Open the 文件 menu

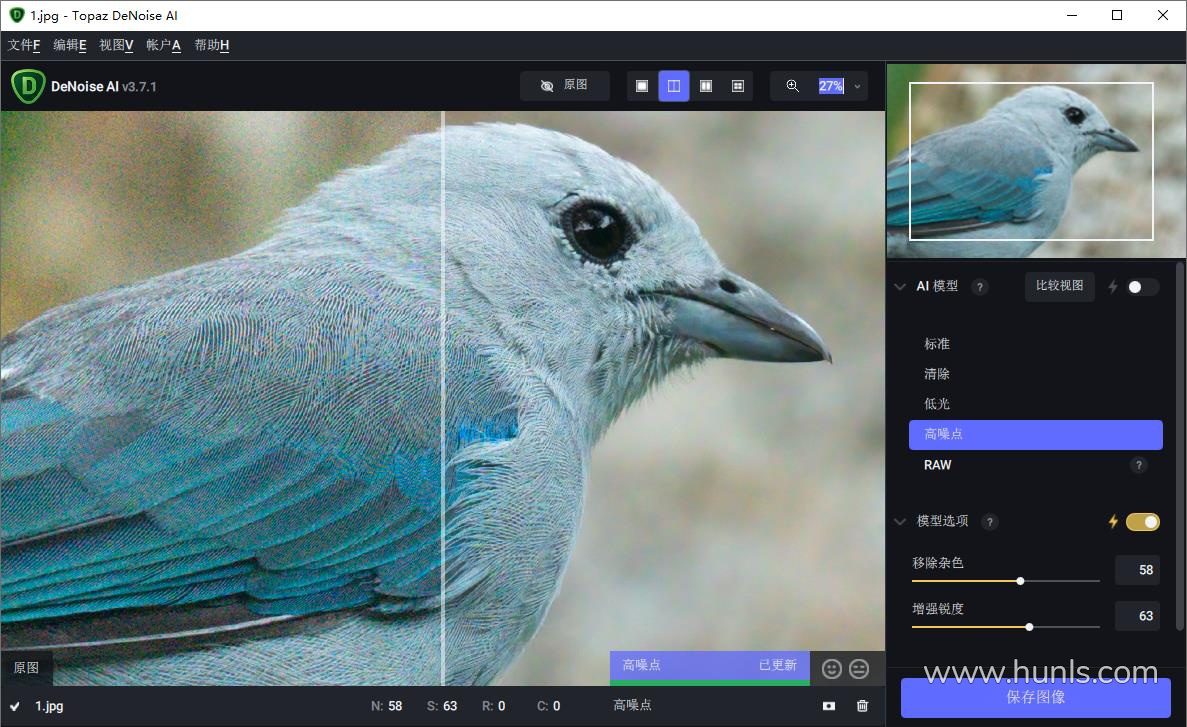[24, 45]
